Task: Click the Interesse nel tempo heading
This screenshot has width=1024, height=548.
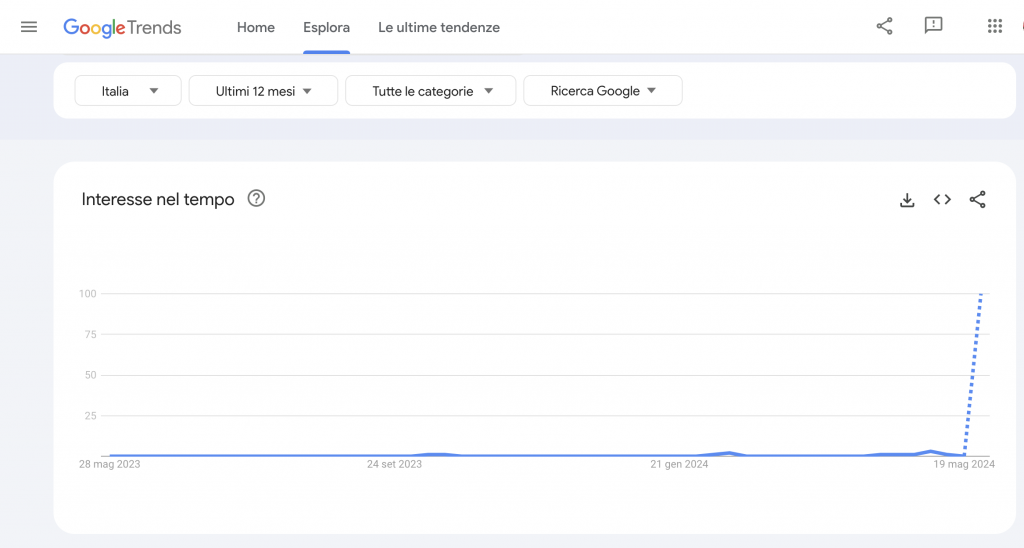Action: pyautogui.click(x=157, y=199)
